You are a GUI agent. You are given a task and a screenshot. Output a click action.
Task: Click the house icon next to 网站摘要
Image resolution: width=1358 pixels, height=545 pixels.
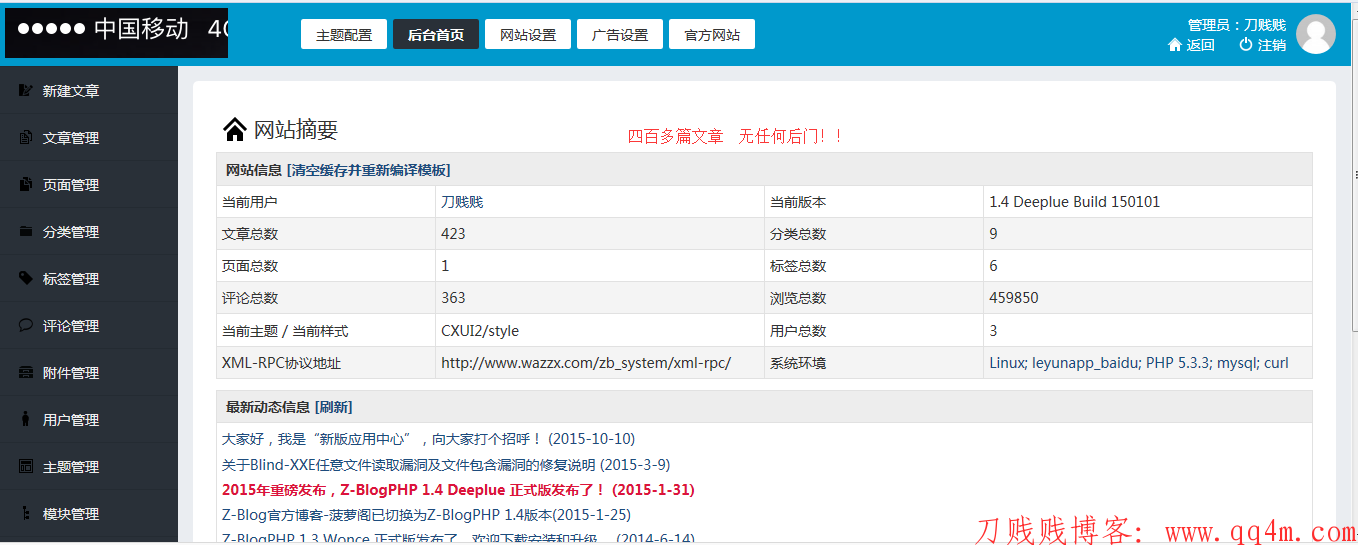pyautogui.click(x=235, y=129)
